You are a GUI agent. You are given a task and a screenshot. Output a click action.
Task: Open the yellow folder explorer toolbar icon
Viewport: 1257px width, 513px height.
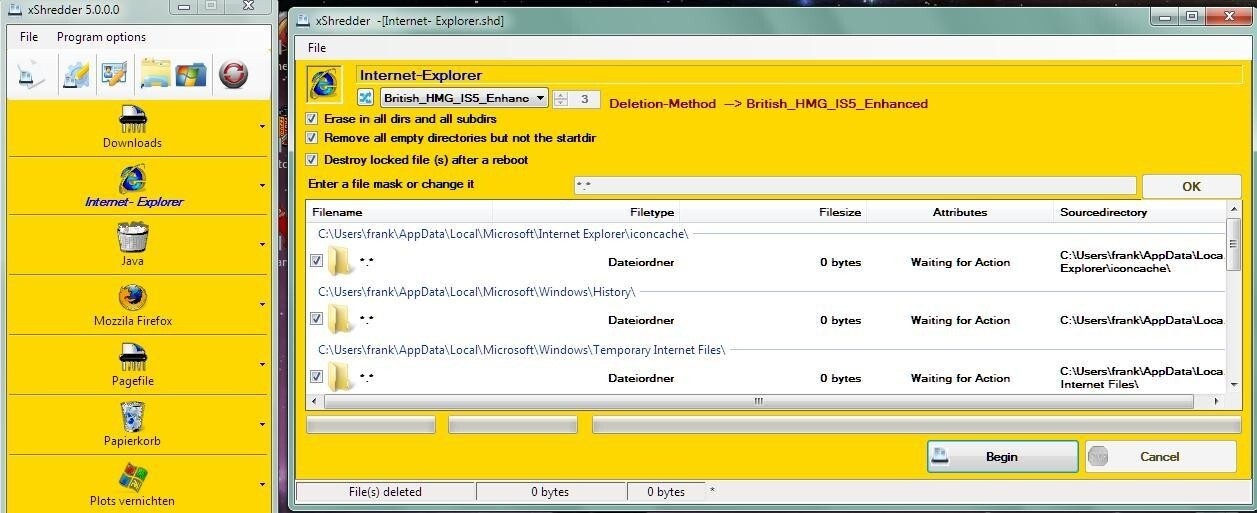tap(155, 73)
